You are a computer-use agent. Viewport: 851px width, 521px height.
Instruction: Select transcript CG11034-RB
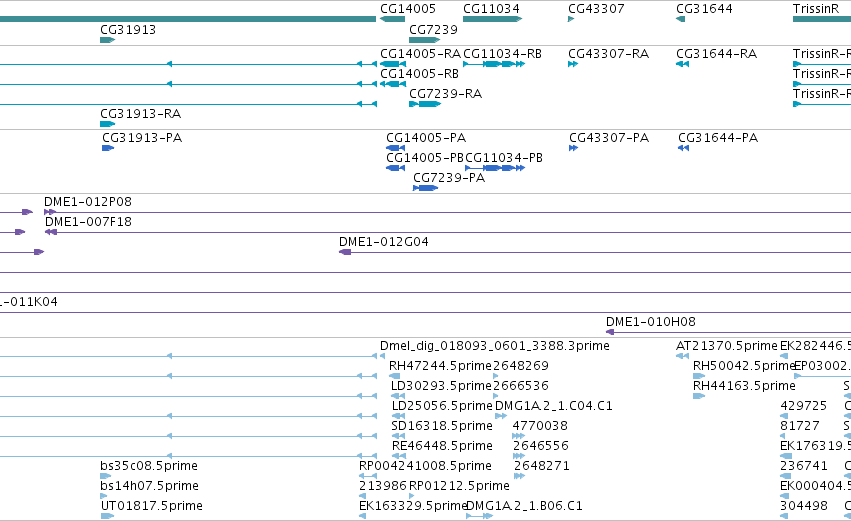[x=494, y=64]
